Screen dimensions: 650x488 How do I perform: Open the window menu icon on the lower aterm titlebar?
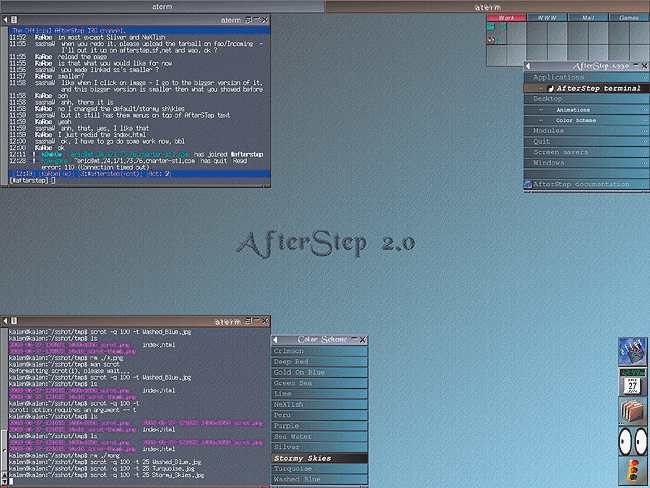pos(14,320)
